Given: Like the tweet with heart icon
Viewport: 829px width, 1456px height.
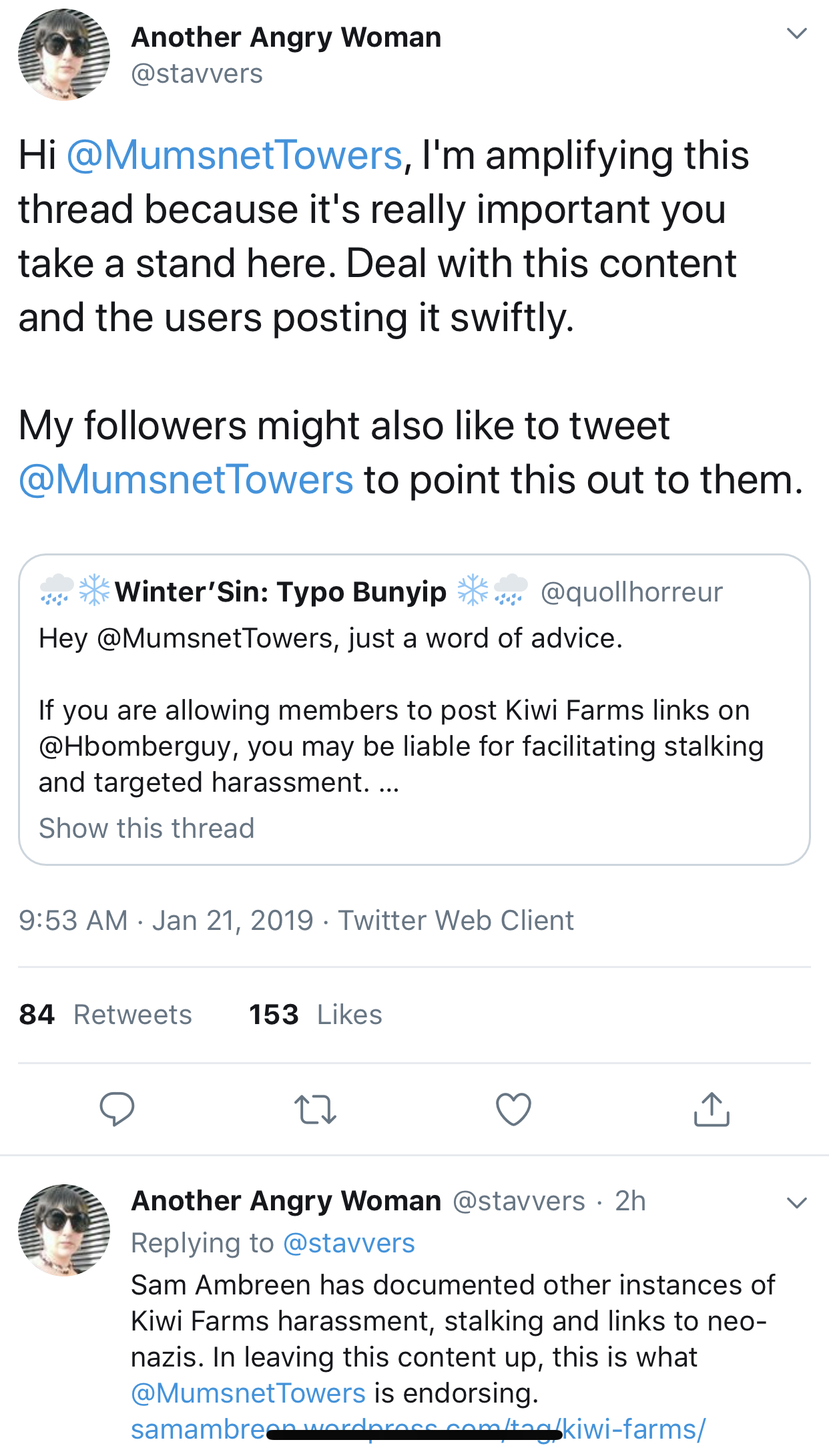Looking at the screenshot, I should click(513, 1109).
